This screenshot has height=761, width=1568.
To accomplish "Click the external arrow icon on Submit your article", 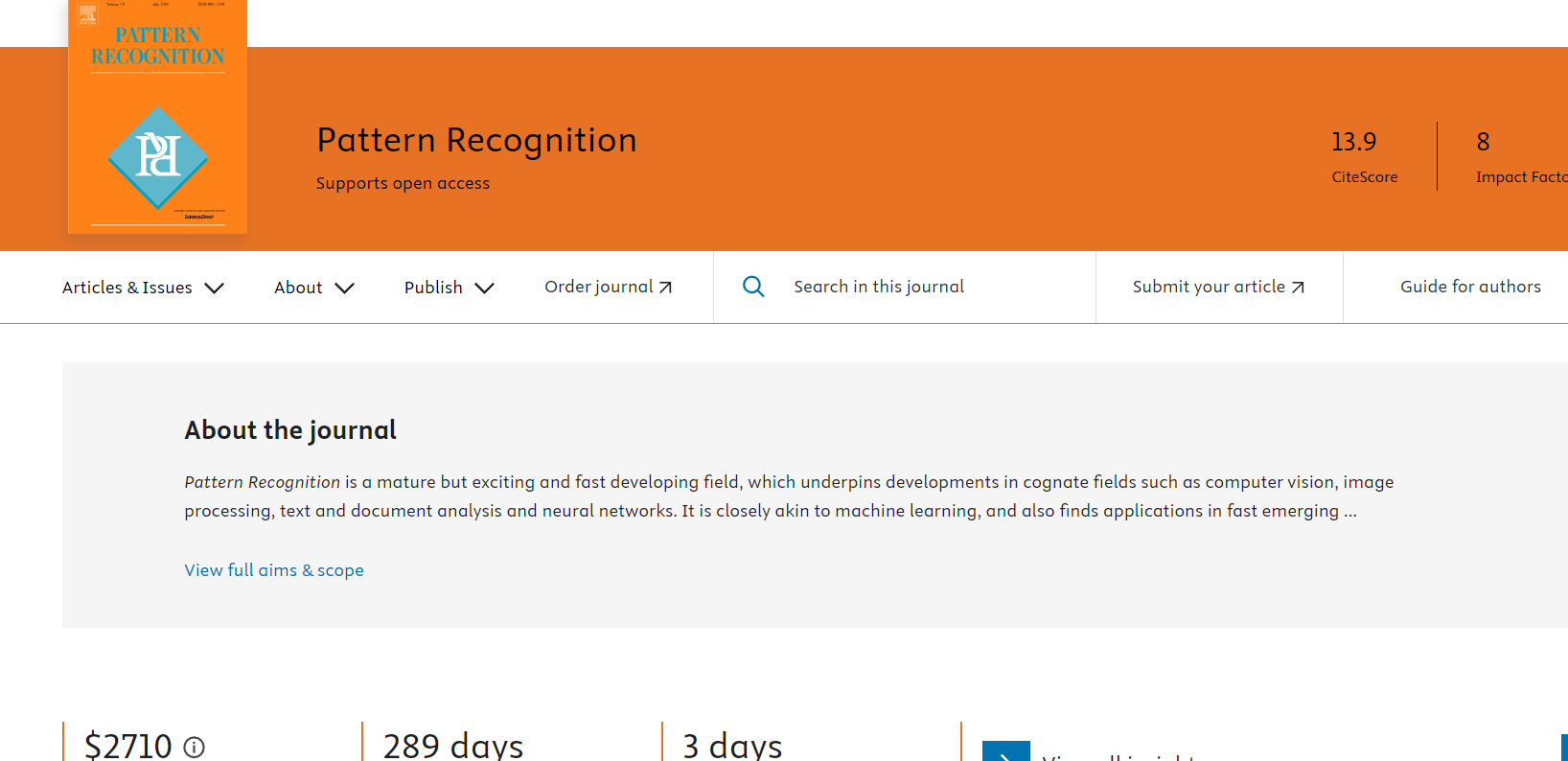I will pyautogui.click(x=1298, y=288).
